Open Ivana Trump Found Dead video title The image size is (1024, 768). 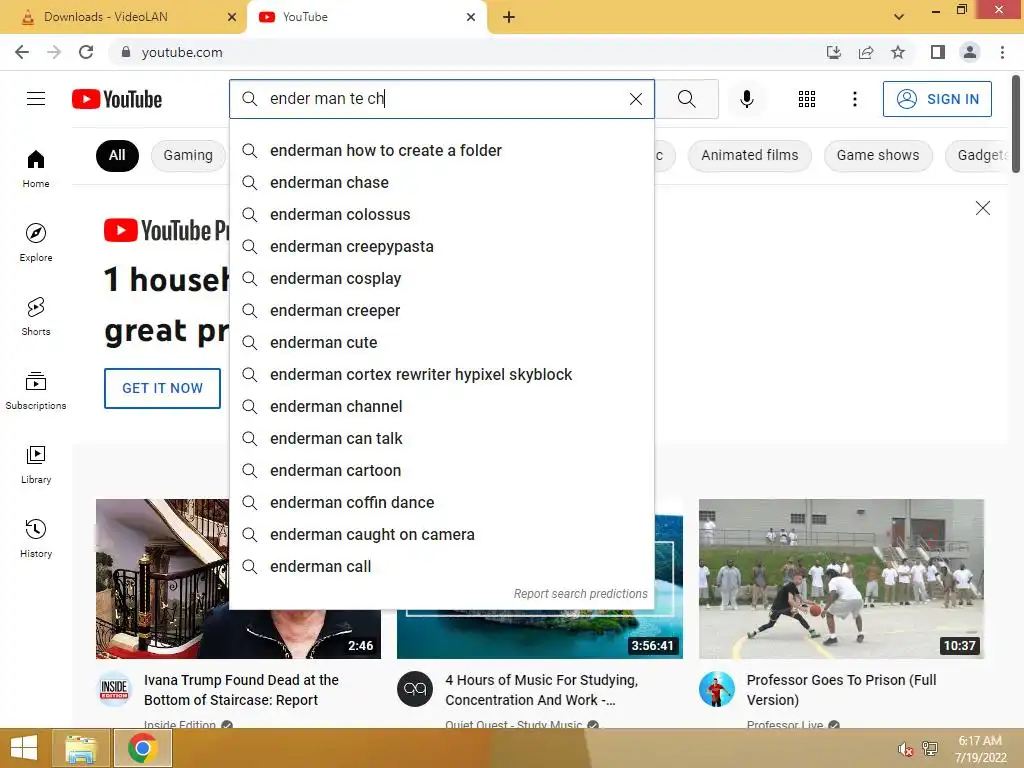(x=241, y=690)
